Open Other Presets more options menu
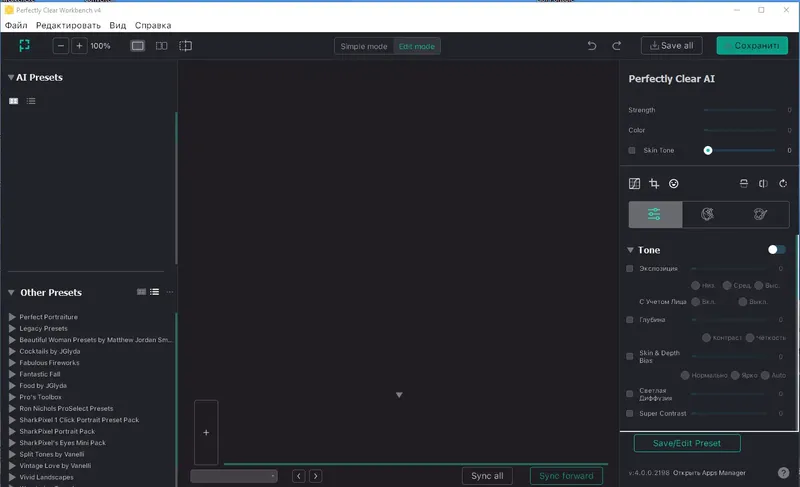800x487 pixels. tap(170, 292)
